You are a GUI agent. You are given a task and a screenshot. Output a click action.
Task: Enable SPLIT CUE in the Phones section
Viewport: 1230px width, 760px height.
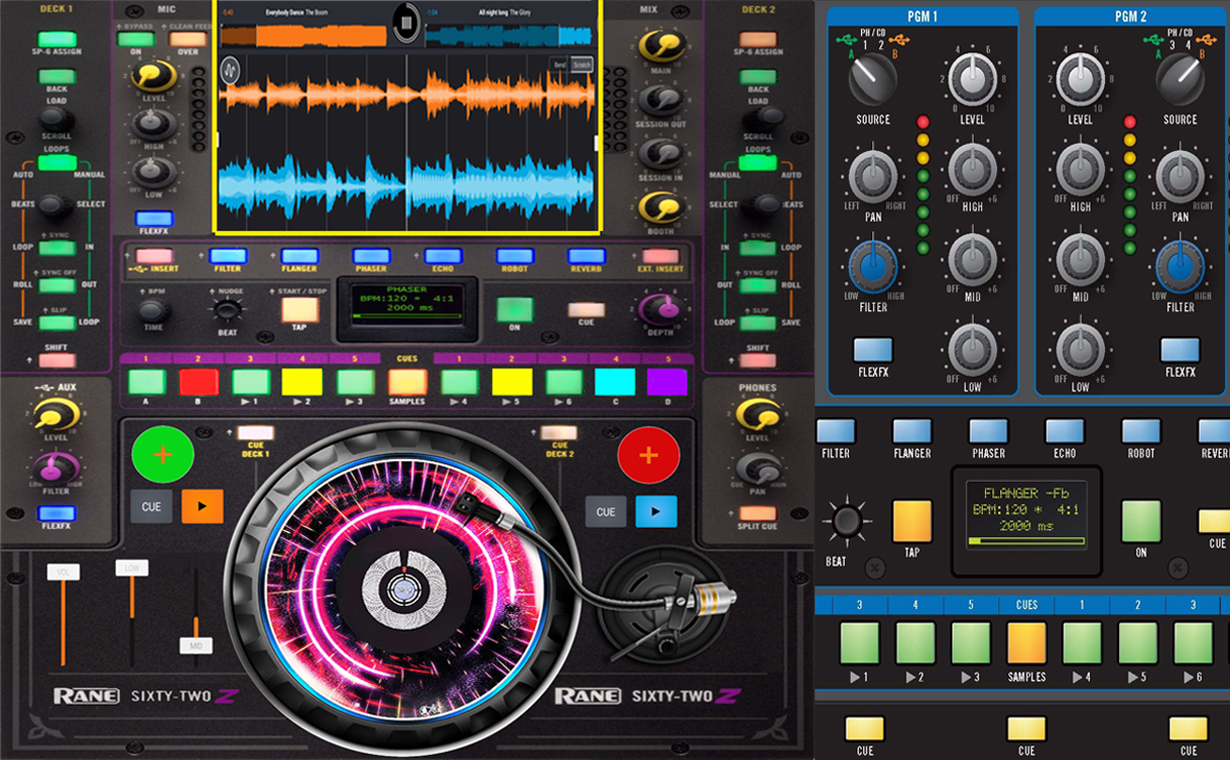[x=757, y=513]
